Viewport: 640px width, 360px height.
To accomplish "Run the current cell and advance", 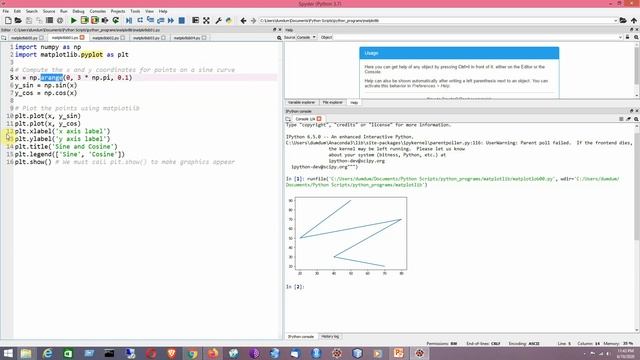I will click(x=95, y=20).
